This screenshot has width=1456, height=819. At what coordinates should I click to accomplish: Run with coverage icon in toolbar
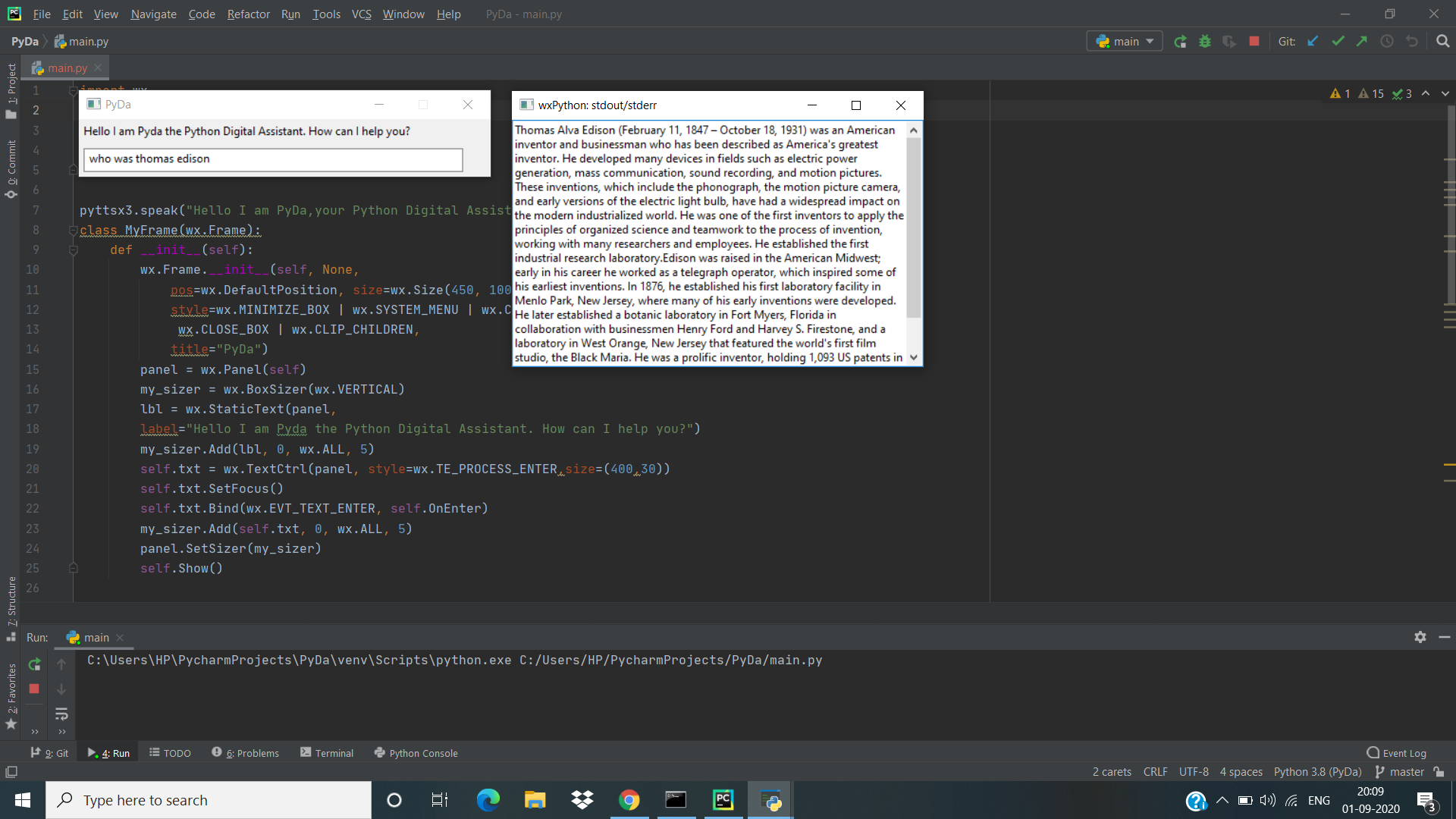[1229, 42]
